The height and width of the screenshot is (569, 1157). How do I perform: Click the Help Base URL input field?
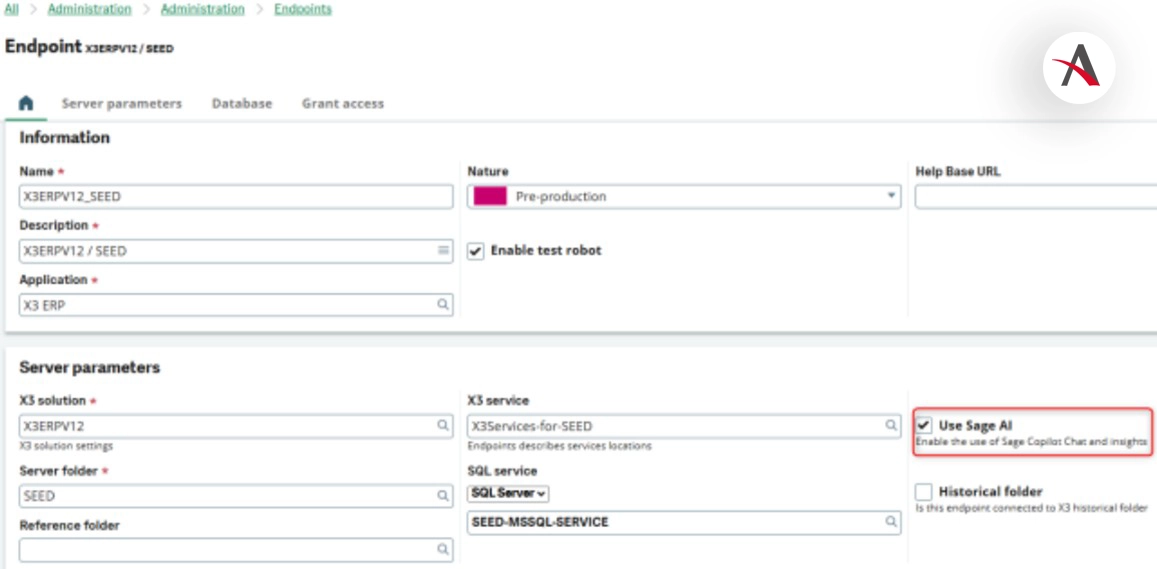click(x=1035, y=197)
